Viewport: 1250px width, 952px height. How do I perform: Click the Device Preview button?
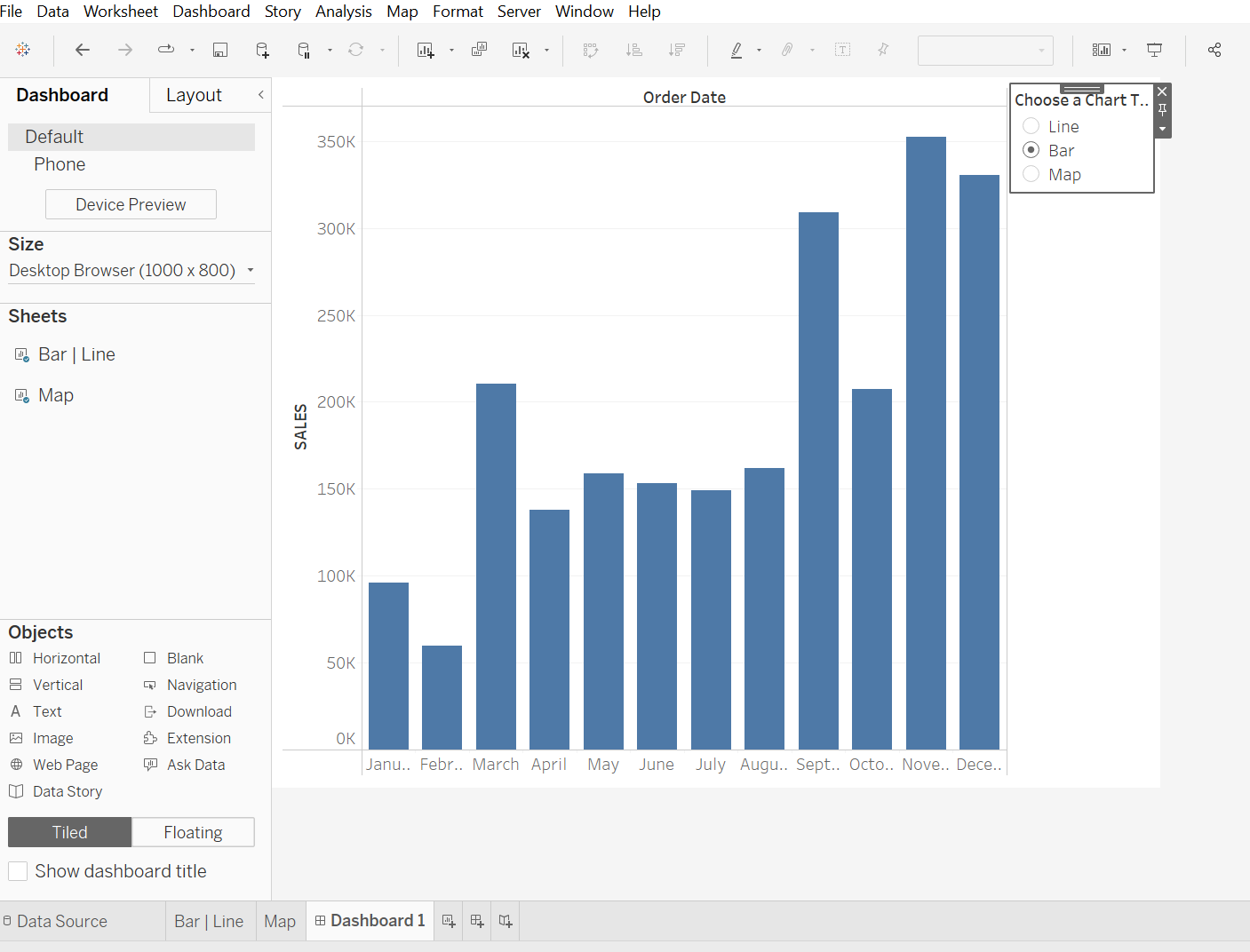pyautogui.click(x=131, y=204)
